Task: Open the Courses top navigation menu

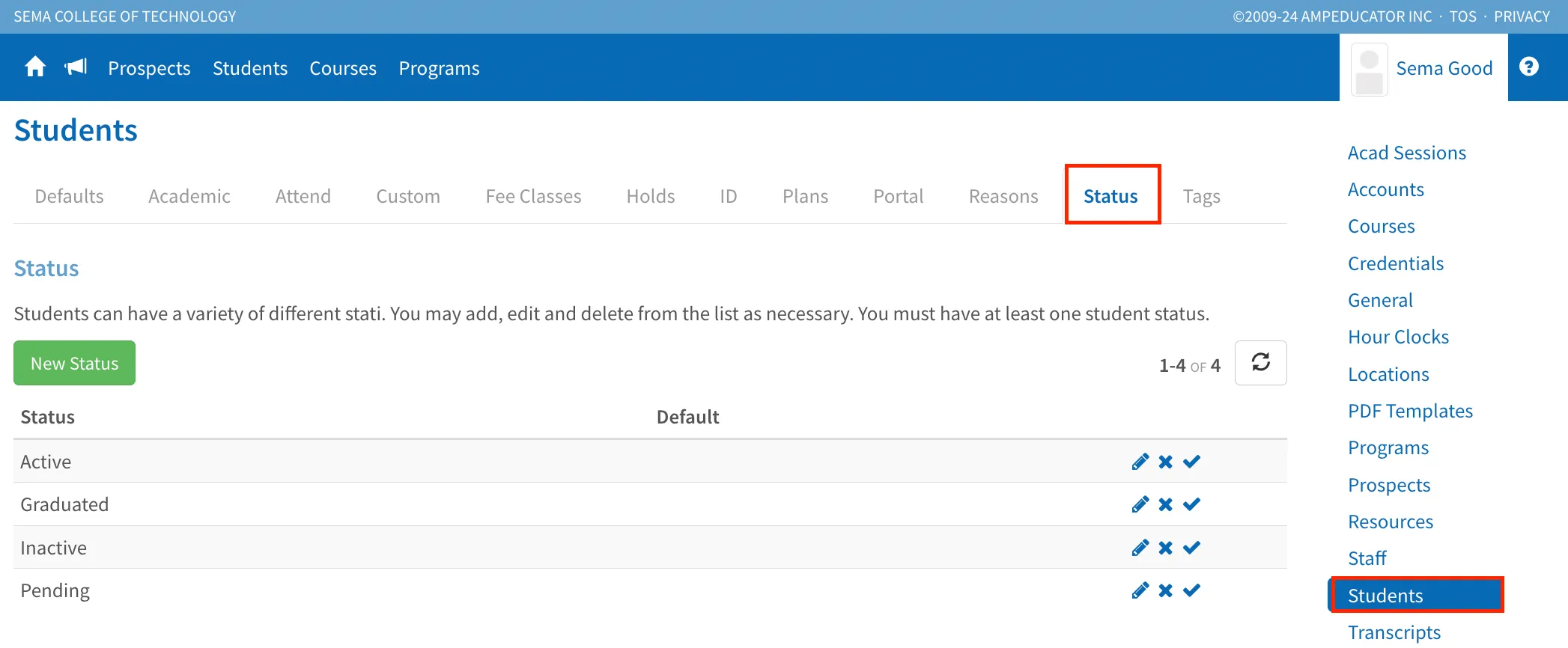Action: pos(343,68)
